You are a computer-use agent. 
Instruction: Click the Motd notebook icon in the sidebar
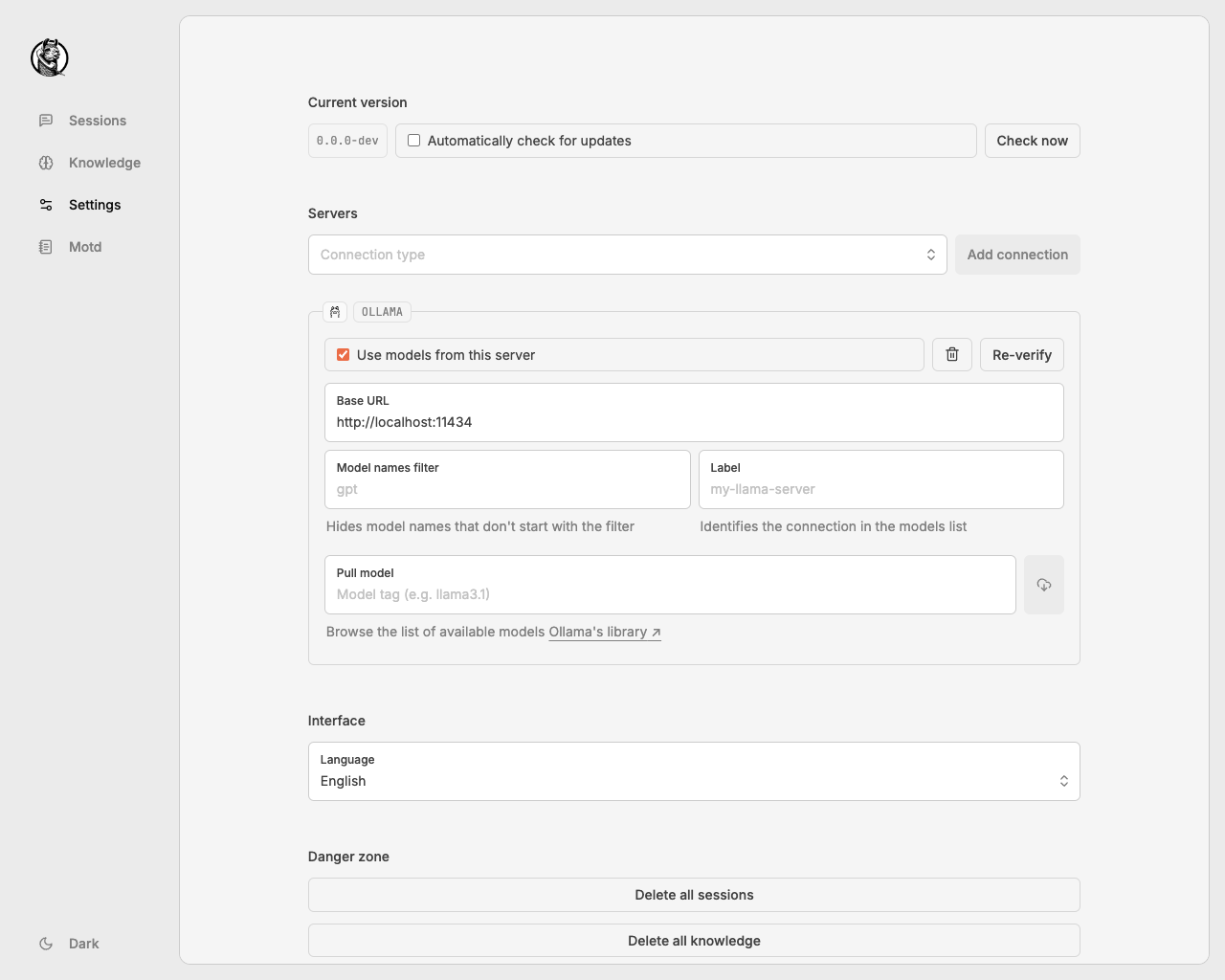(x=46, y=247)
